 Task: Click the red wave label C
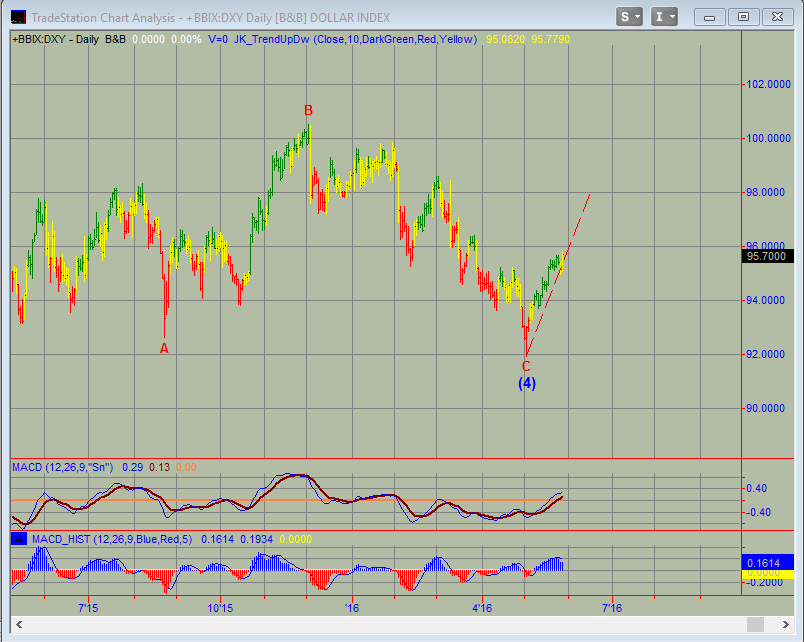[526, 366]
